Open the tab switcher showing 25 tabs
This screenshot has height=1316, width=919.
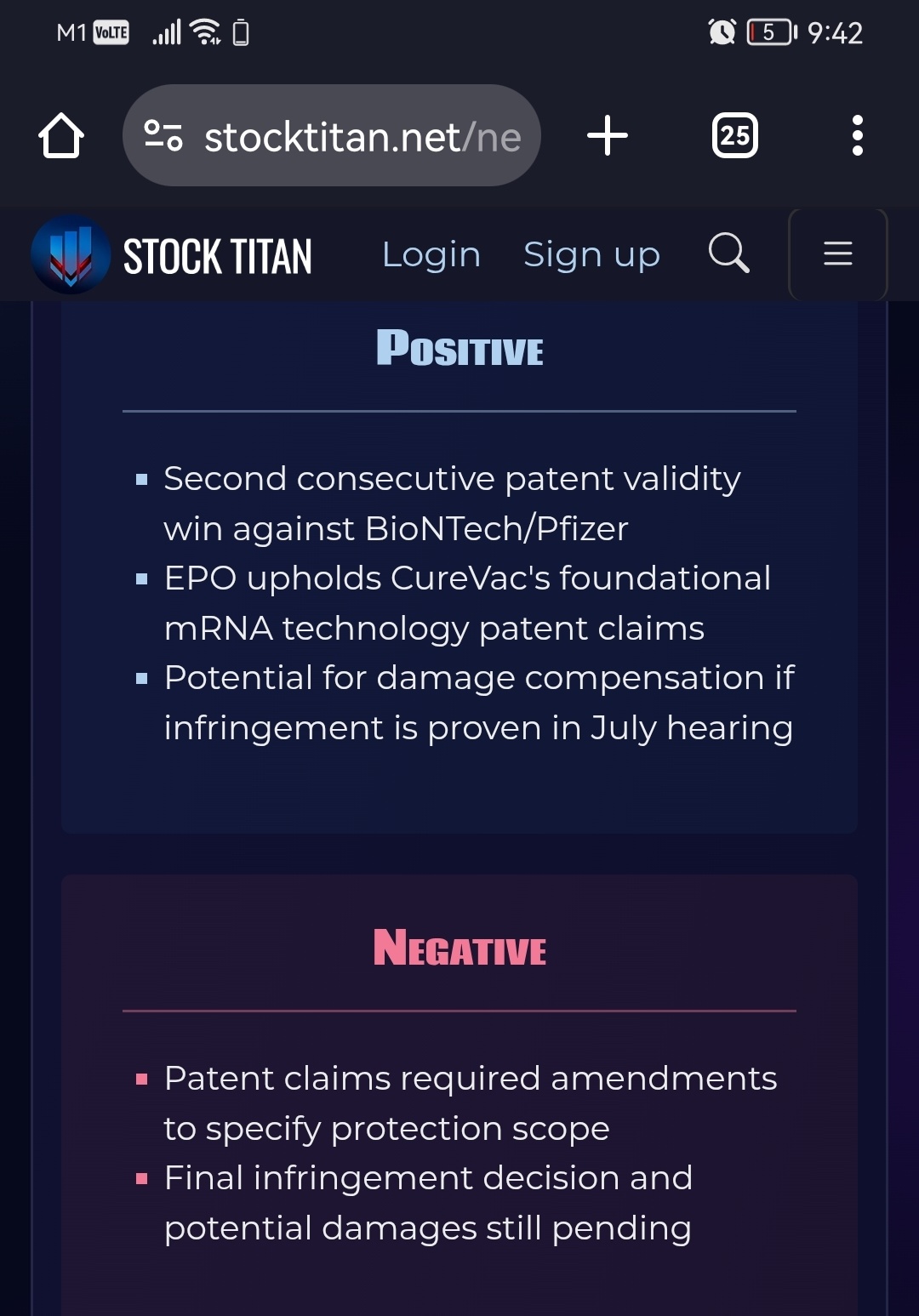735,135
